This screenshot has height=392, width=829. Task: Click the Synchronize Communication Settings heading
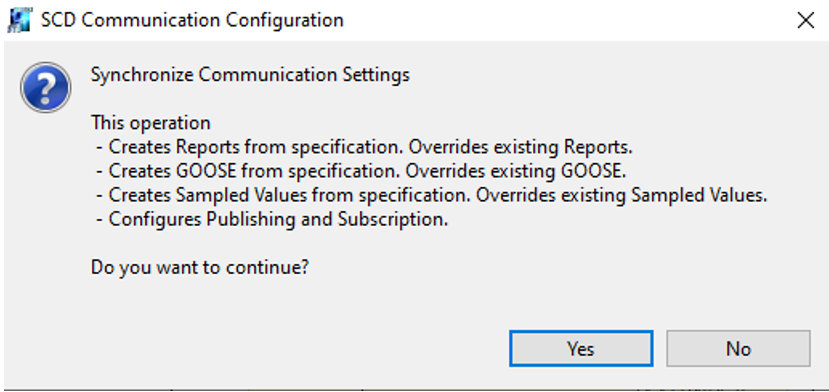(250, 75)
